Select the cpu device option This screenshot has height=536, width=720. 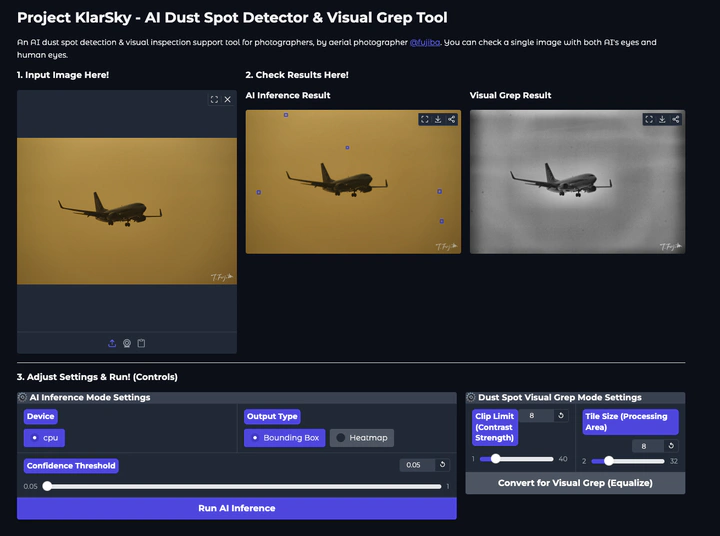pyautogui.click(x=44, y=438)
